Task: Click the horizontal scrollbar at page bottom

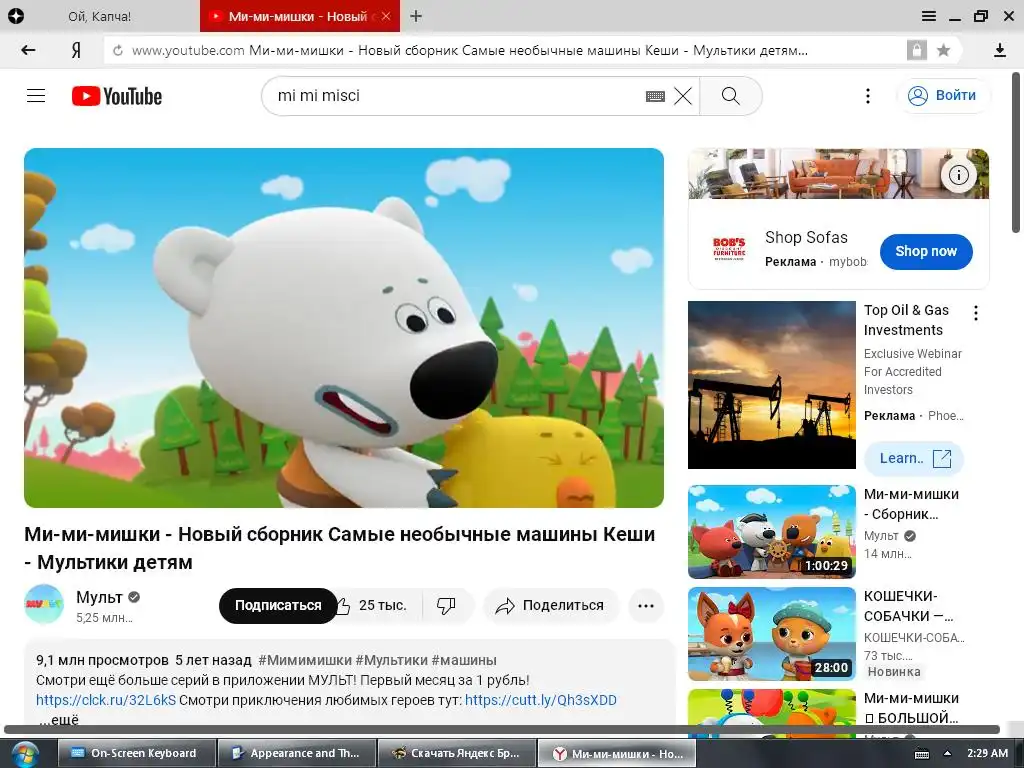Action: 502,729
